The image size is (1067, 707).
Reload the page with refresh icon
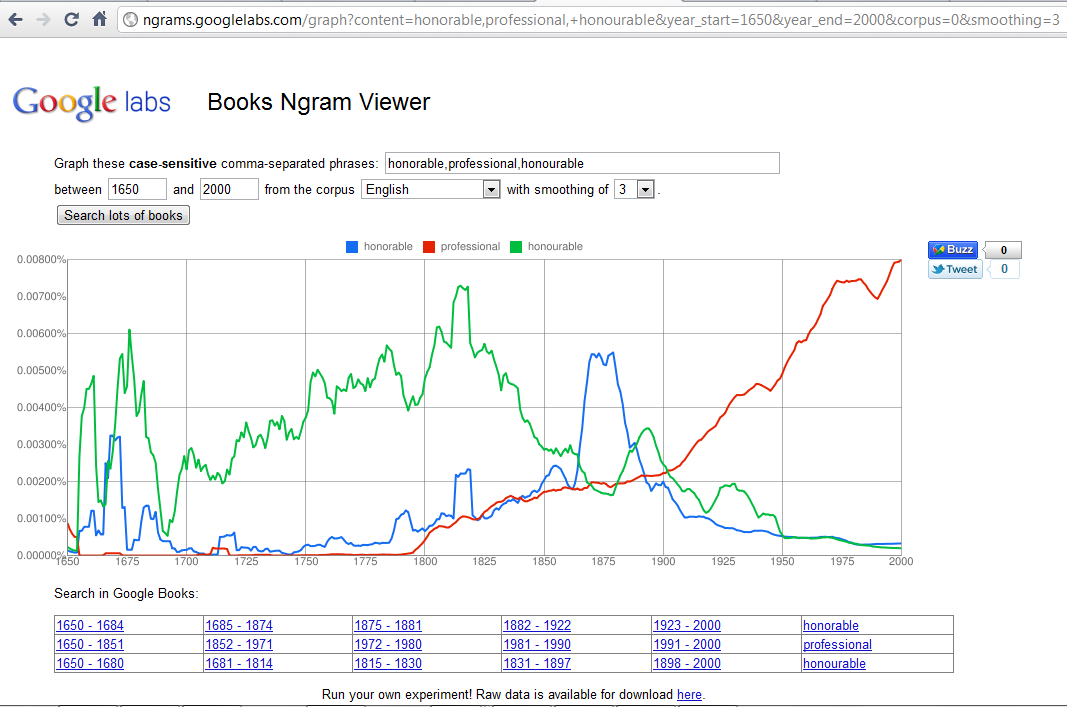tap(71, 20)
